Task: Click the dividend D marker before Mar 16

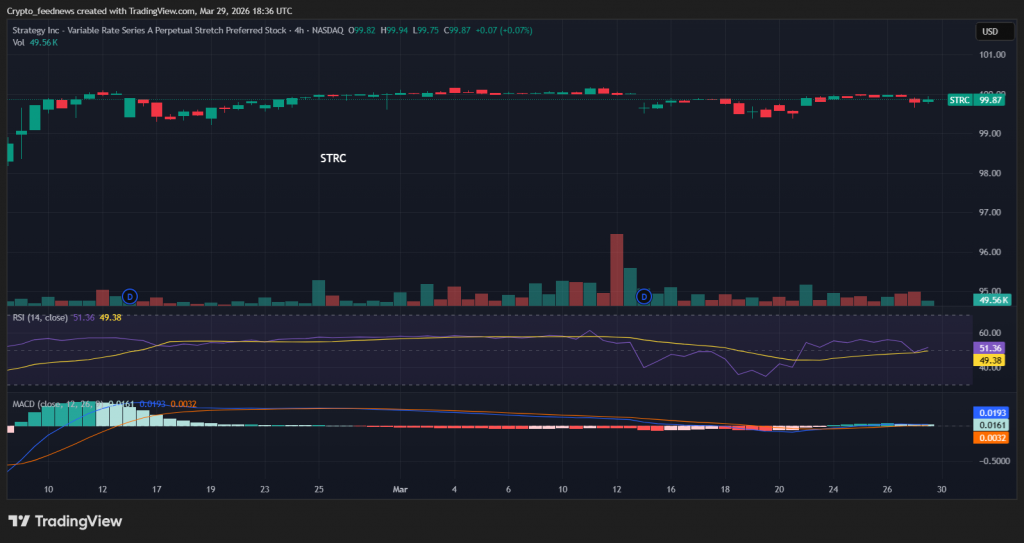Action: [x=644, y=297]
